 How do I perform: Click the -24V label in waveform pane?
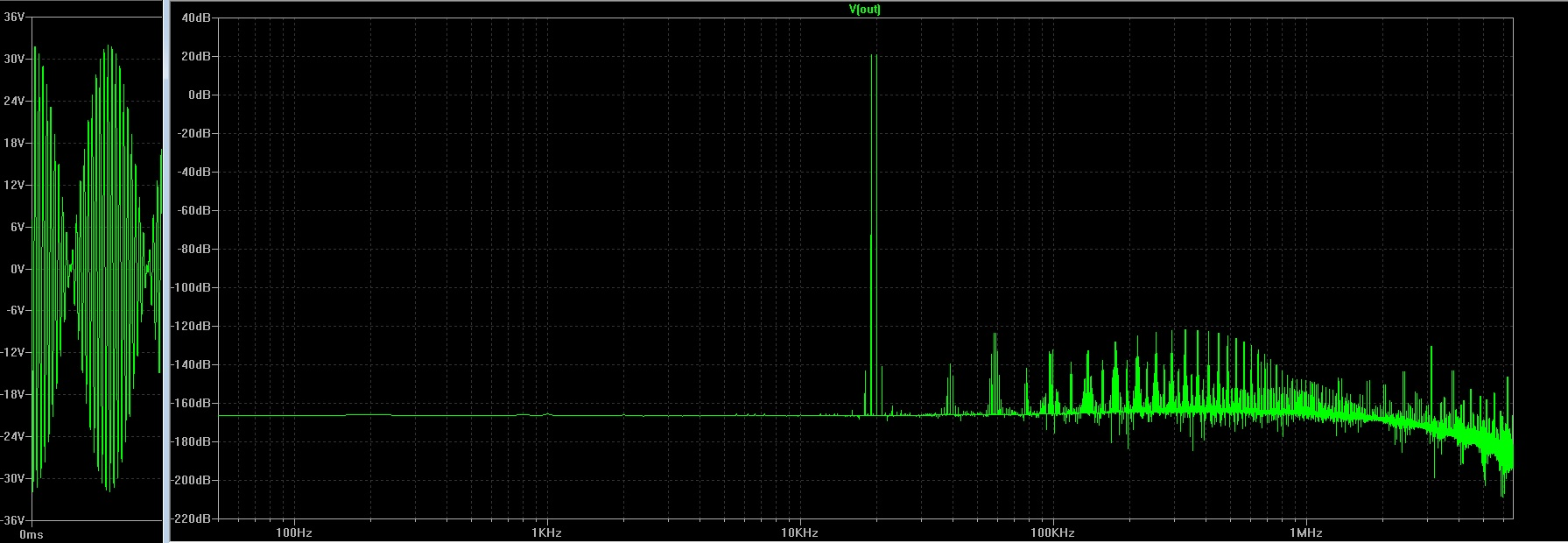[x=13, y=437]
